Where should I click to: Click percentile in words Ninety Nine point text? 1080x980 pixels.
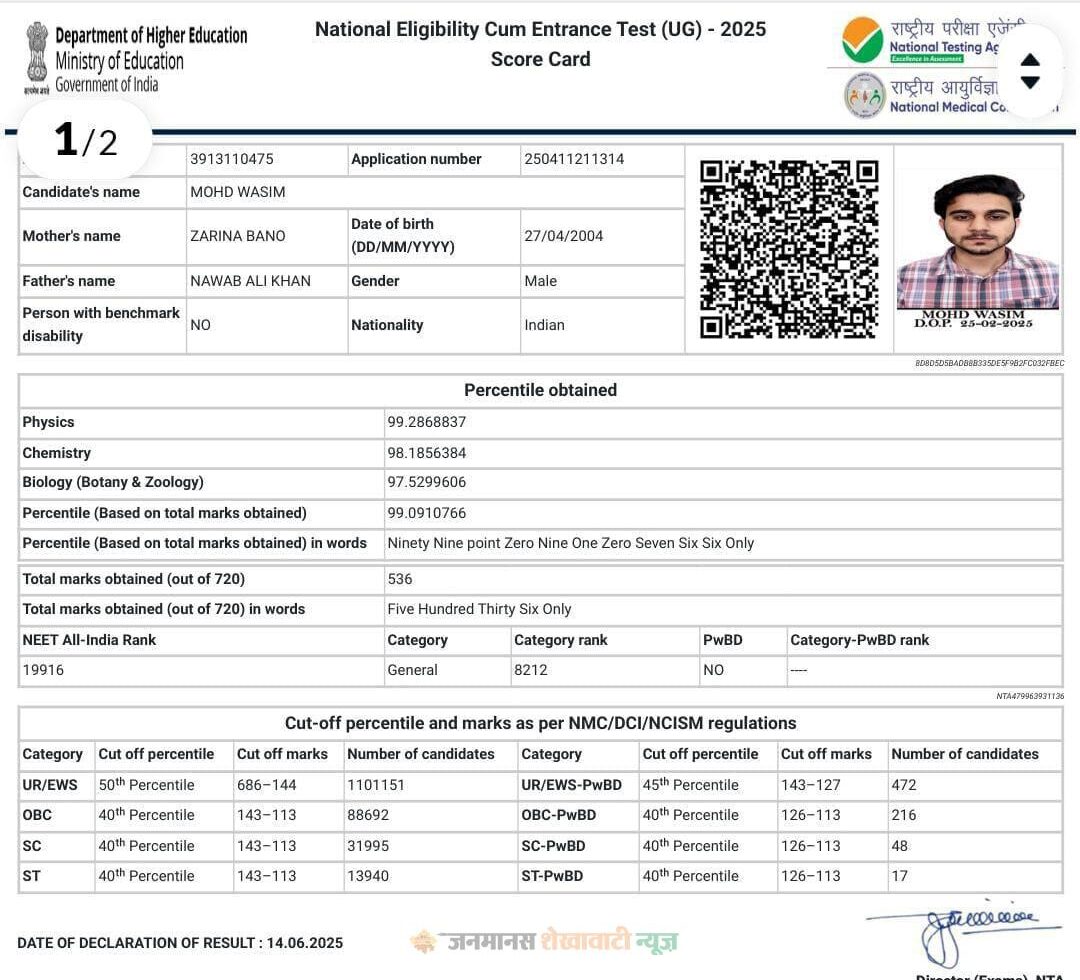coord(570,543)
